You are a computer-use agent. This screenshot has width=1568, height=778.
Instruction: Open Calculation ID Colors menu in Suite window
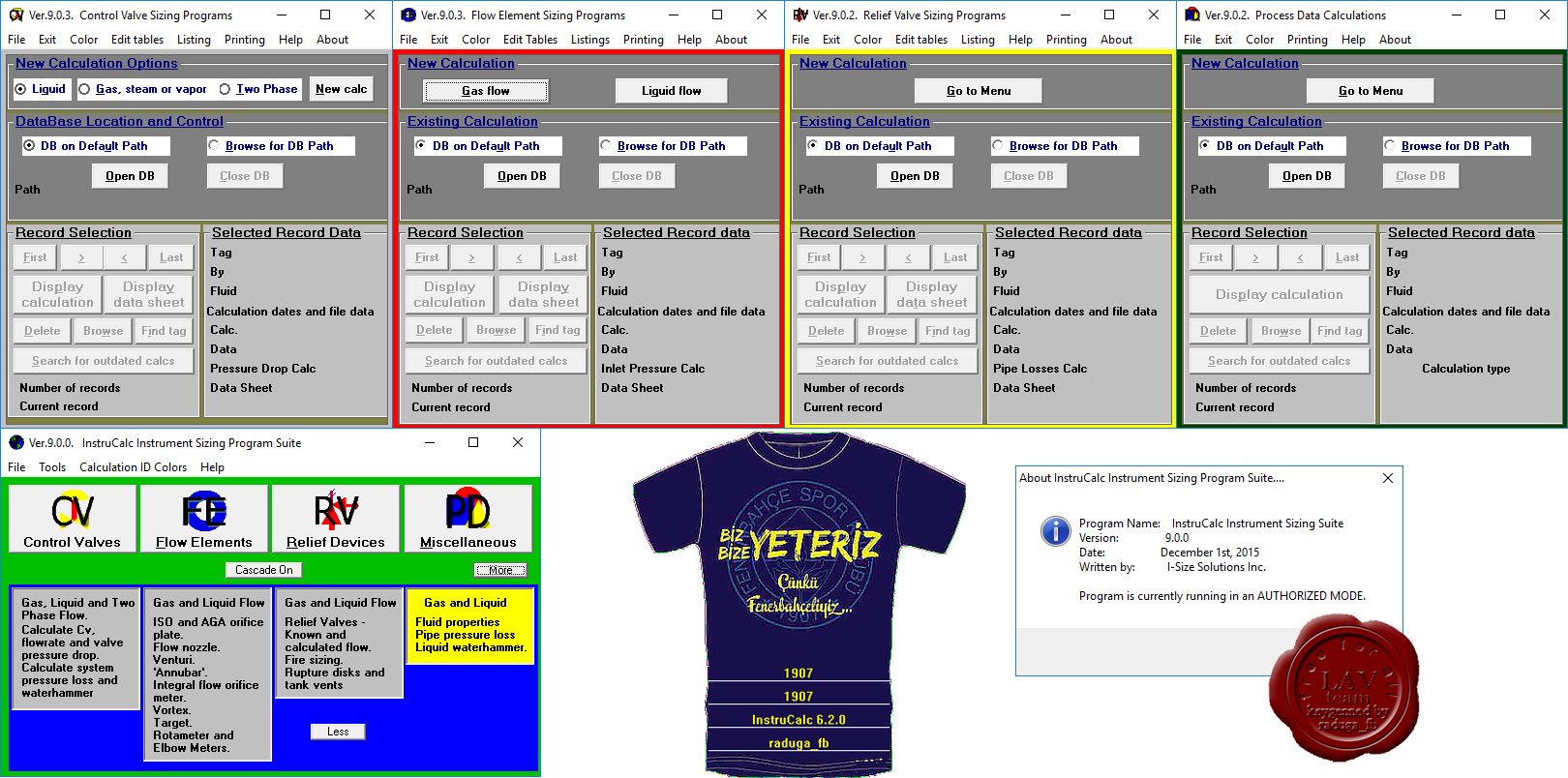point(134,467)
